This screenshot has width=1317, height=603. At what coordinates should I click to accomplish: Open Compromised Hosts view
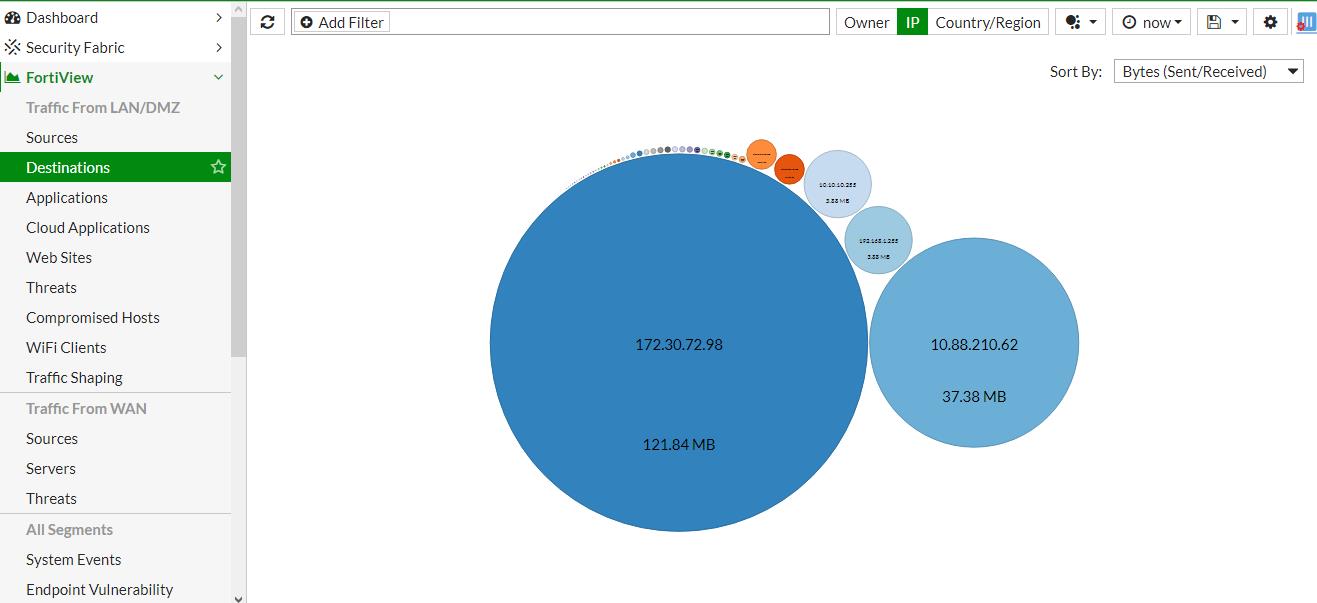click(x=93, y=317)
